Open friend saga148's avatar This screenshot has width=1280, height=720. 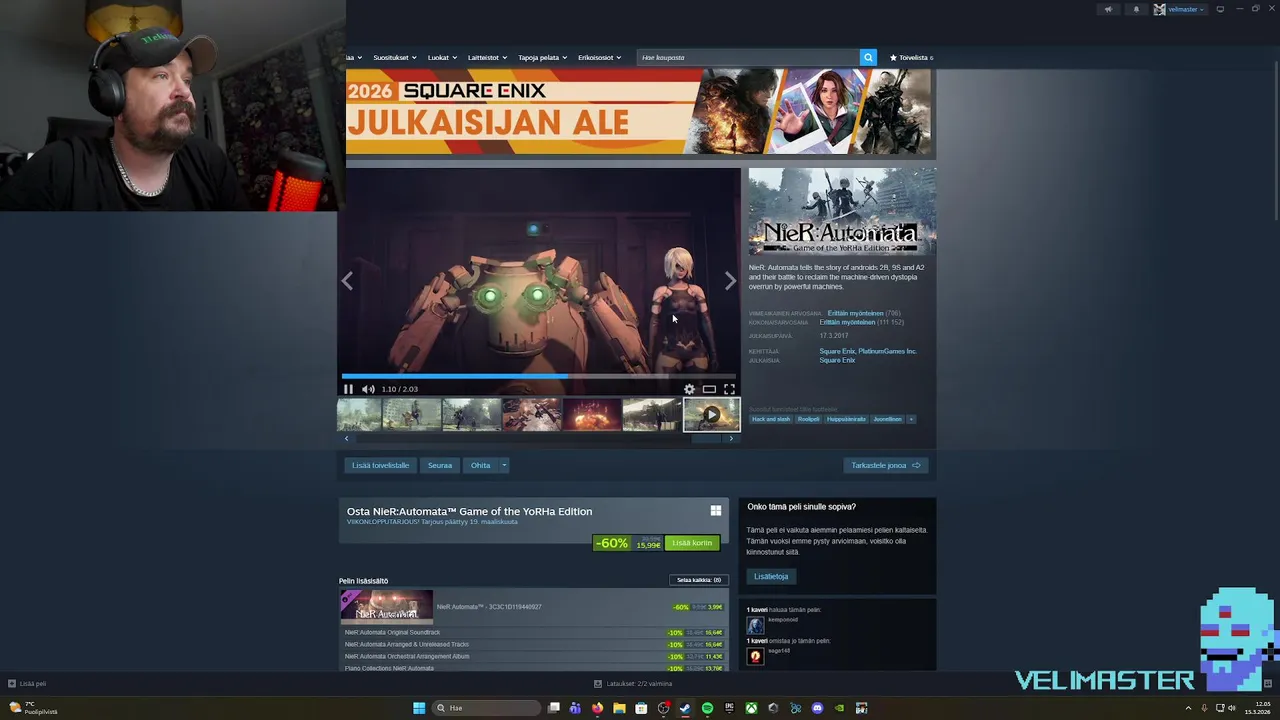(x=755, y=656)
